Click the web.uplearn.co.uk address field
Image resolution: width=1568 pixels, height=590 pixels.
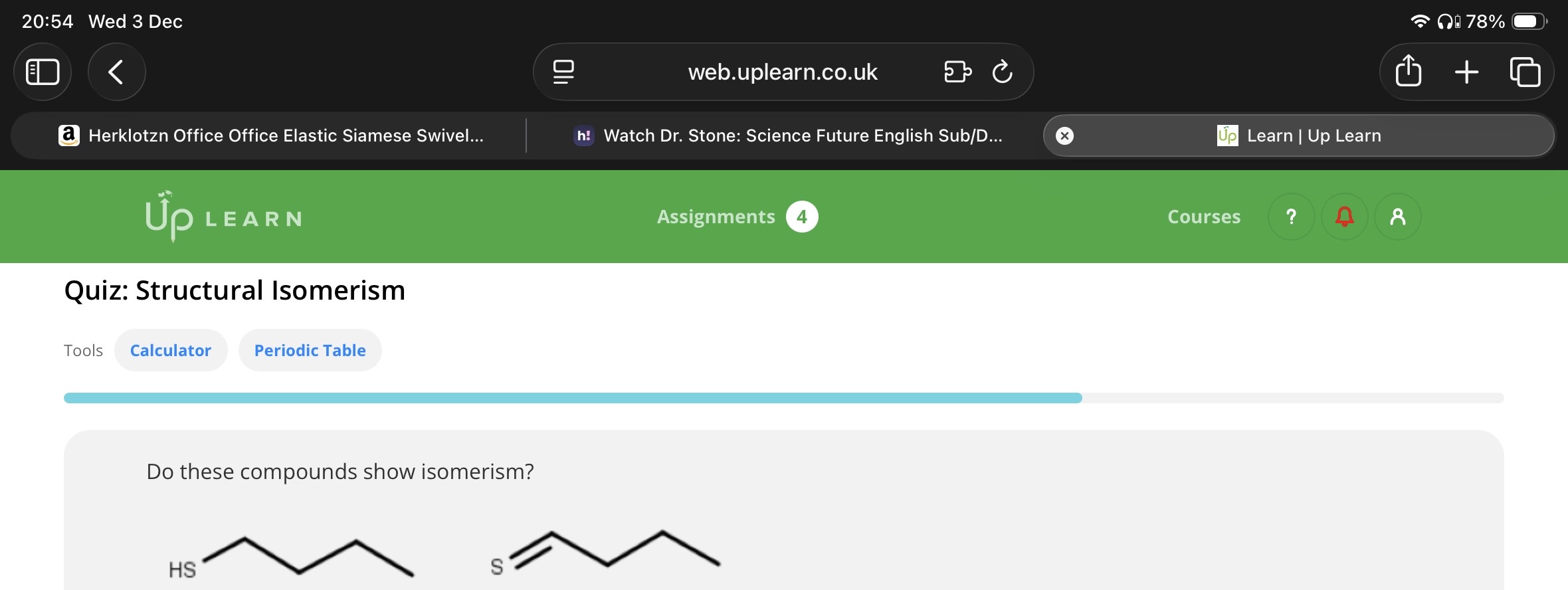783,72
